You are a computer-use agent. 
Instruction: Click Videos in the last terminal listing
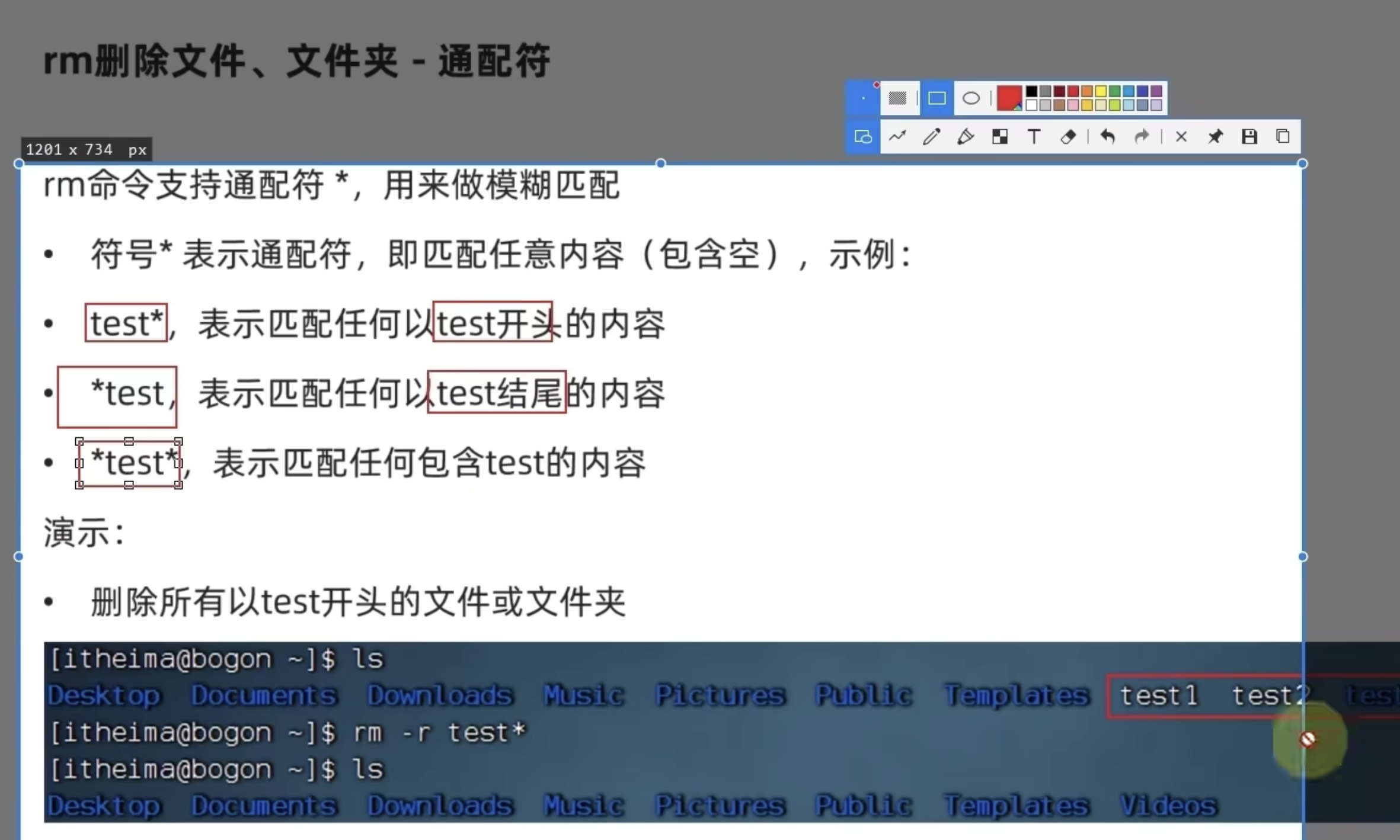click(1168, 806)
